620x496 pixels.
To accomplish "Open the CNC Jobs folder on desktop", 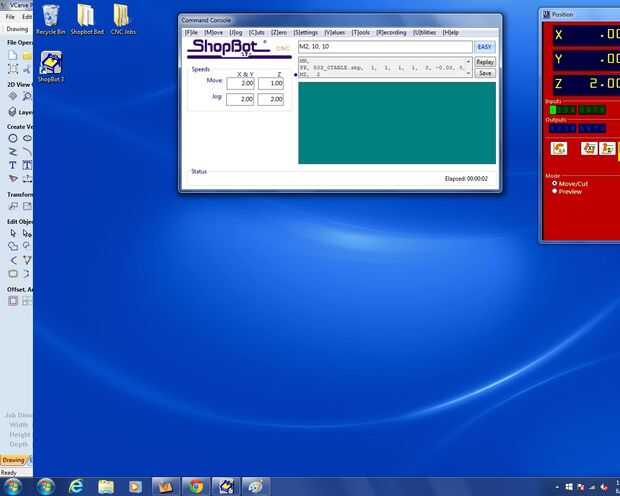I will [x=123, y=20].
